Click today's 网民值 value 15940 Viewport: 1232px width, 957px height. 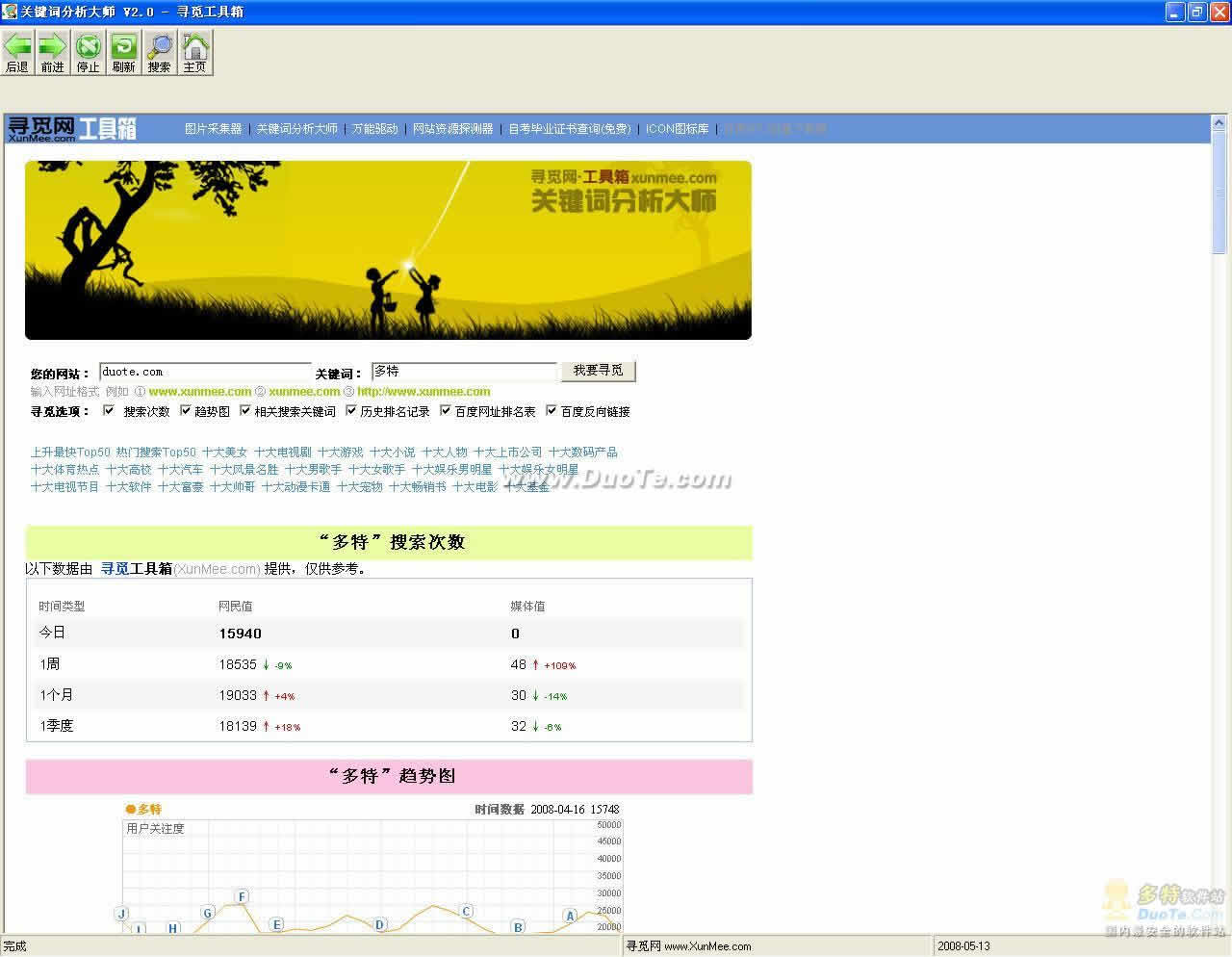pyautogui.click(x=240, y=634)
